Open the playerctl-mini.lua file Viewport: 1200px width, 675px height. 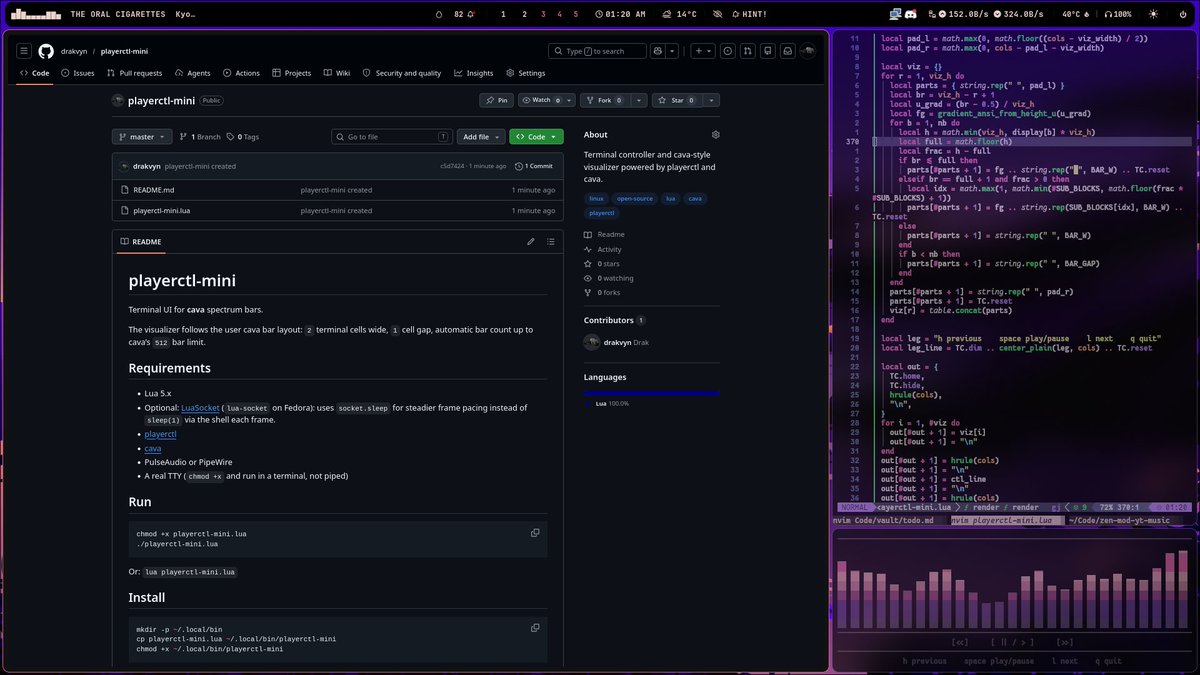point(162,211)
